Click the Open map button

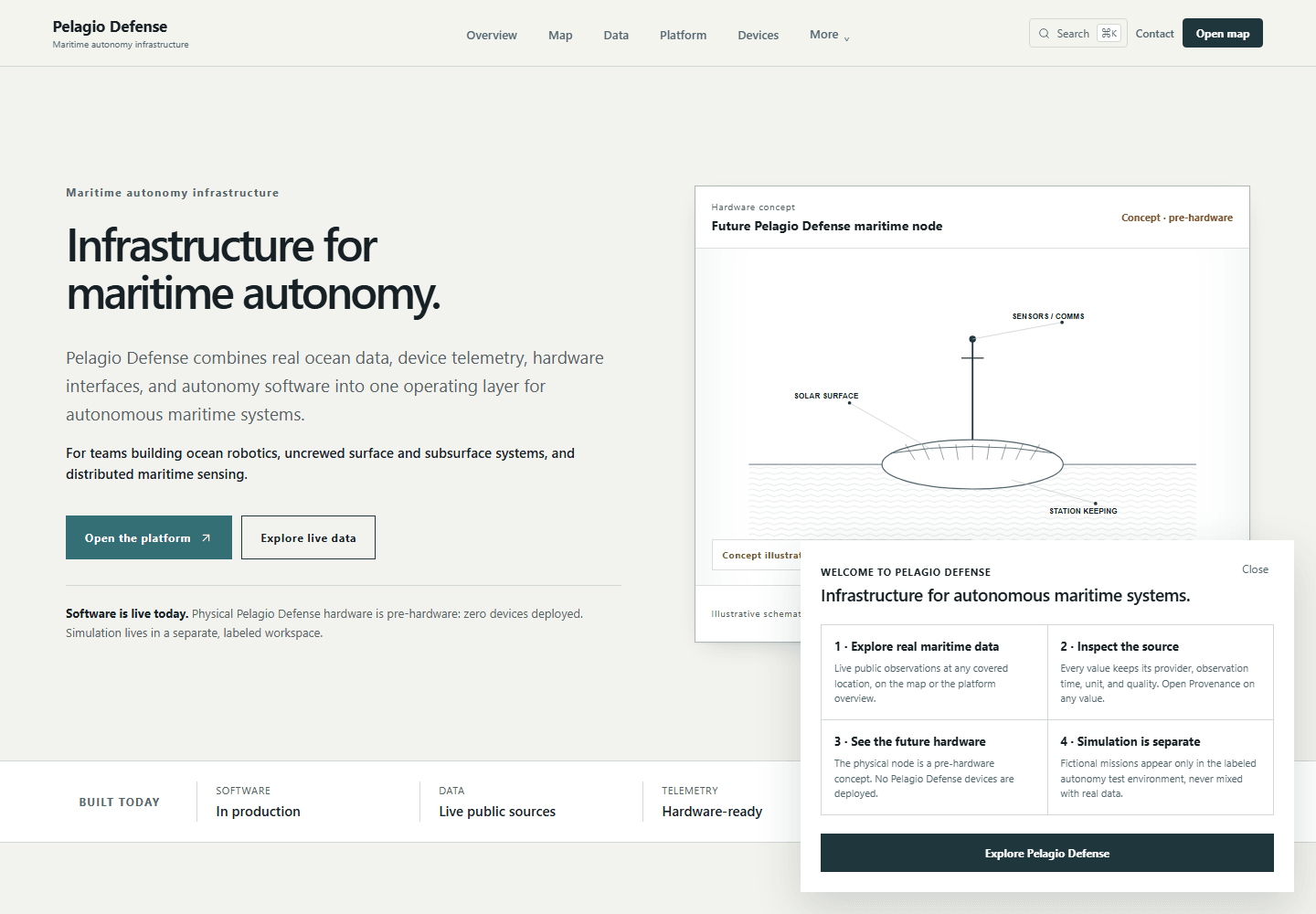coord(1223,33)
